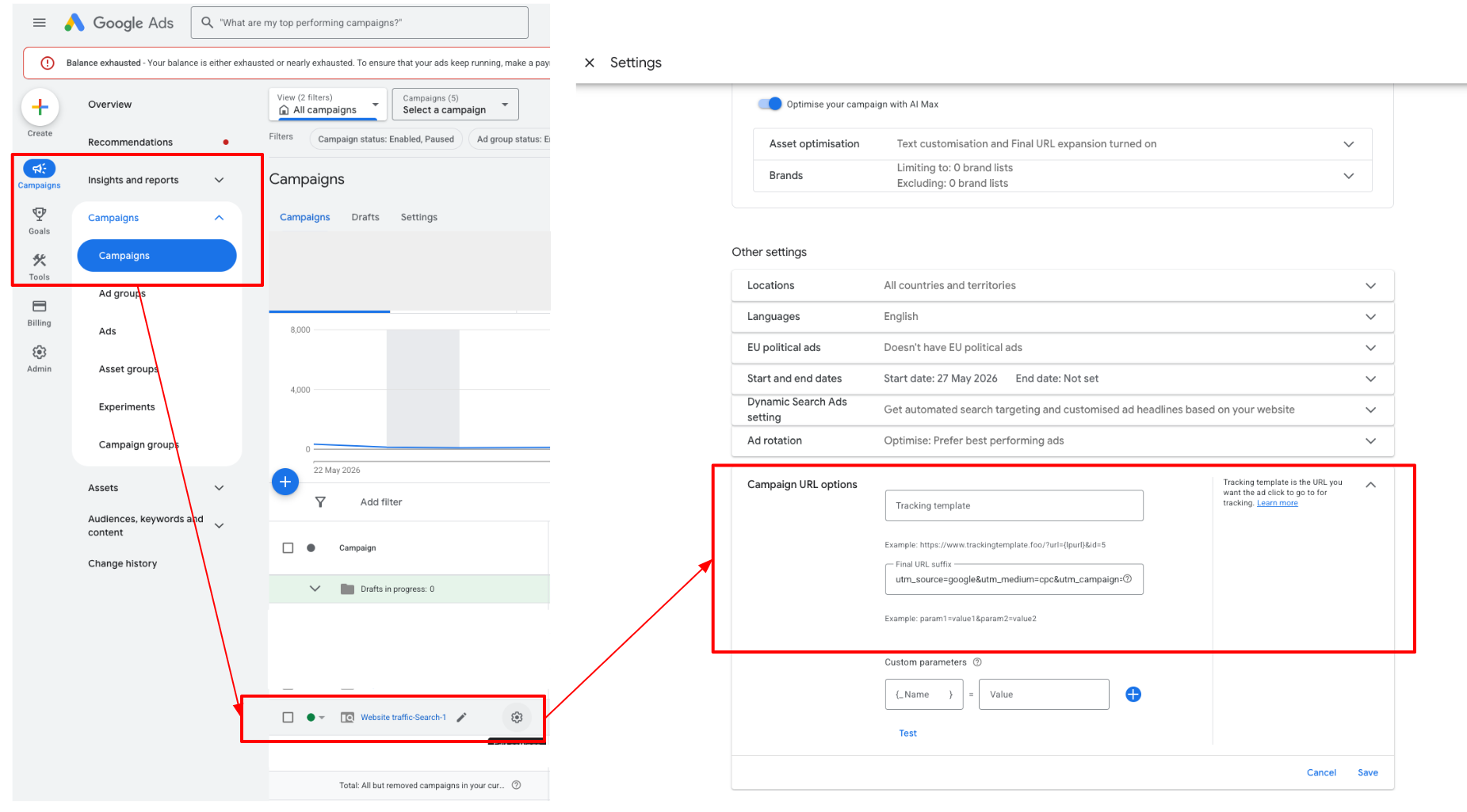Screen dimensions: 1467x812
Task: Focus the Tracking template input
Action: tap(1014, 505)
